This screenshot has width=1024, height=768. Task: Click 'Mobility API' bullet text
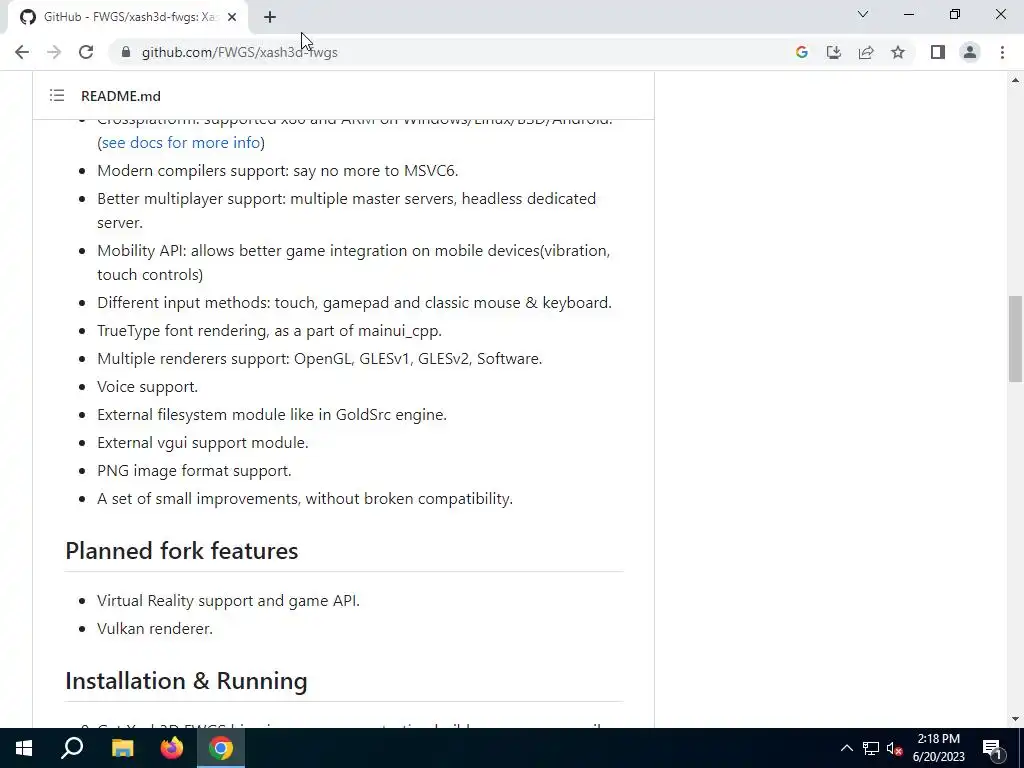353,263
